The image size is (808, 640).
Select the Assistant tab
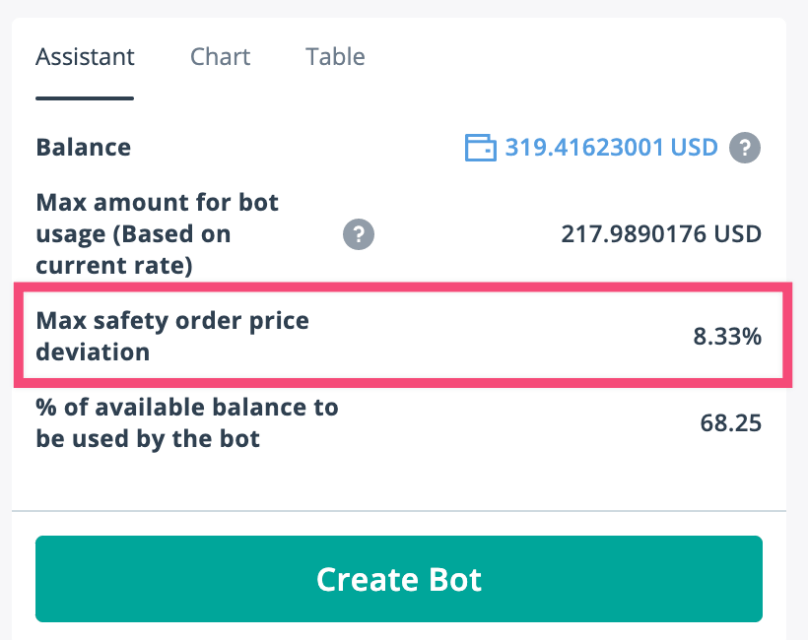pyautogui.click(x=85, y=57)
